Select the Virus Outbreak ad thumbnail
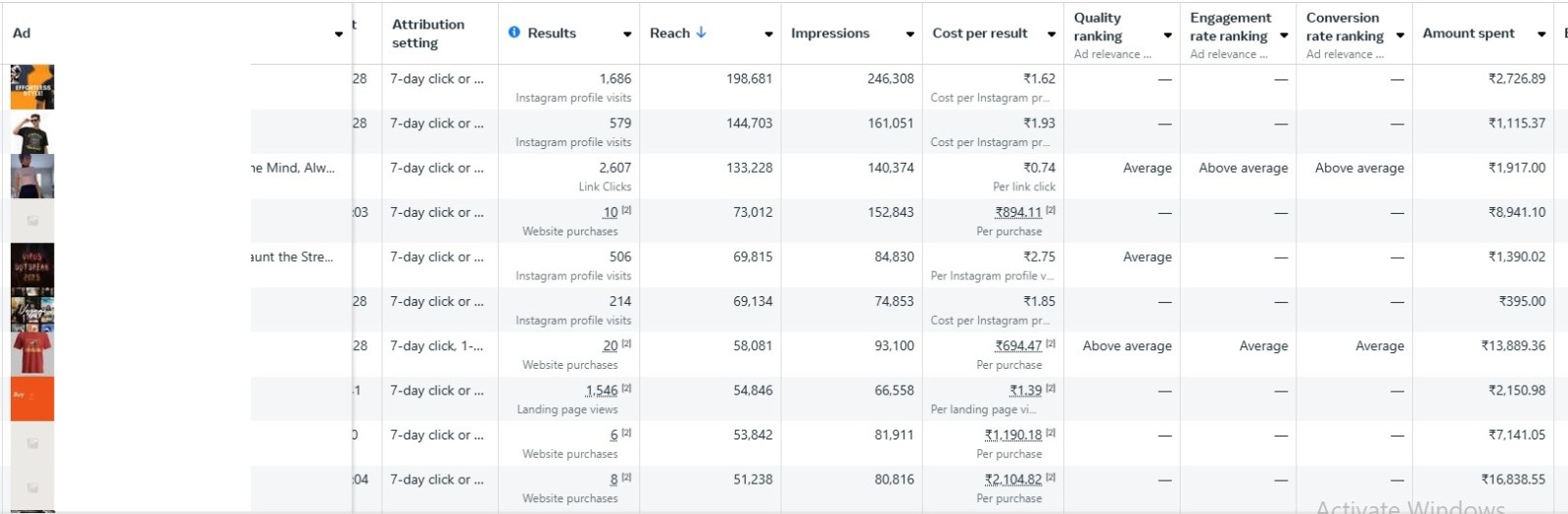Viewport: 1568px width, 514px height. tap(32, 265)
